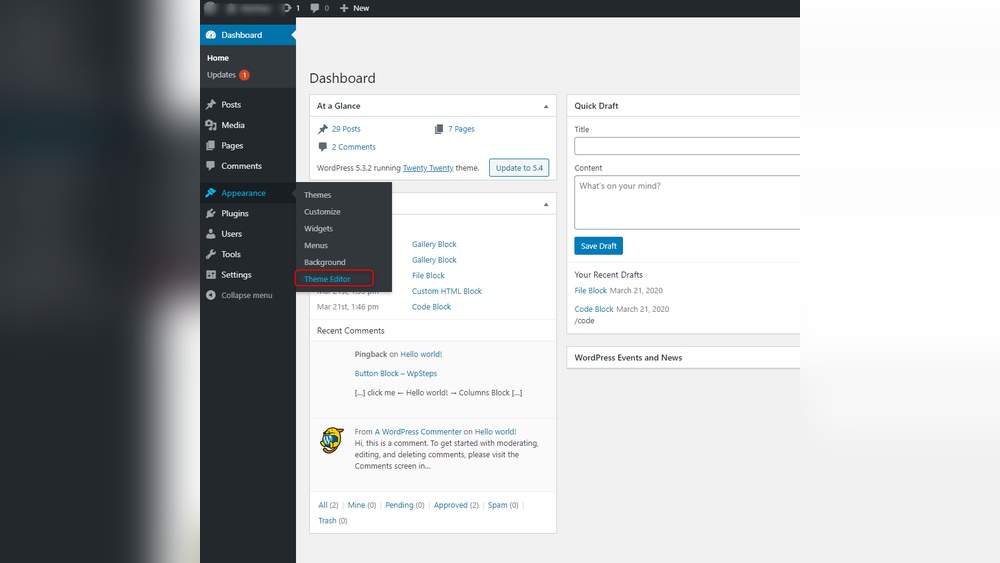Click the Quick Draft Title field
Viewport: 1000px width, 563px height.
[687, 146]
